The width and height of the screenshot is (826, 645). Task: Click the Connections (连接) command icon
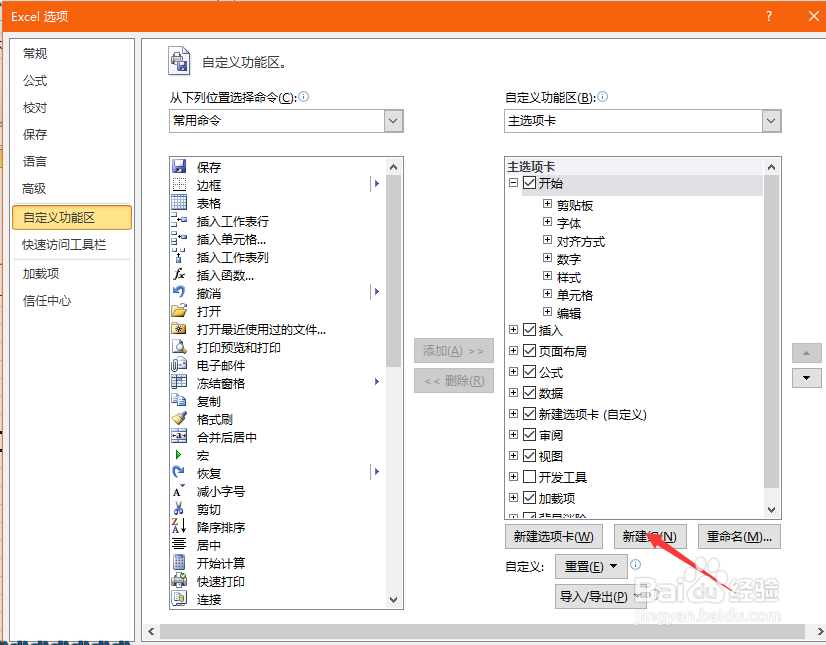[x=179, y=599]
